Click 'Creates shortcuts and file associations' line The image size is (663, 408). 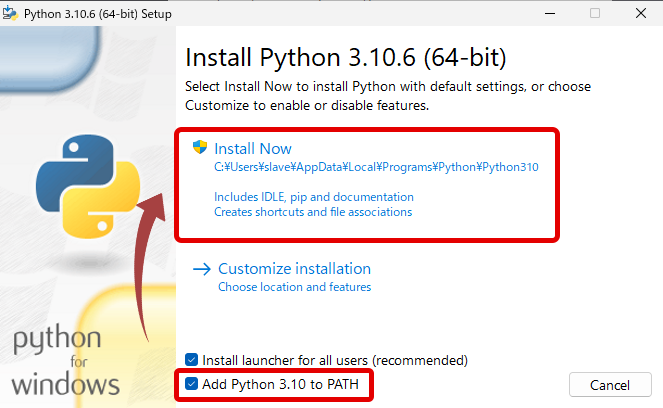click(313, 212)
